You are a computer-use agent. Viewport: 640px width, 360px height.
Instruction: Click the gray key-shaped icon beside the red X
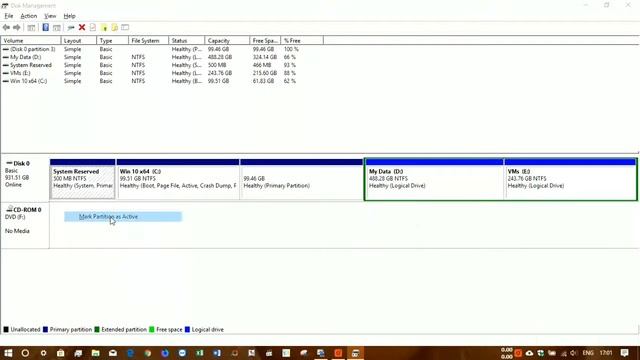[x=71, y=27]
